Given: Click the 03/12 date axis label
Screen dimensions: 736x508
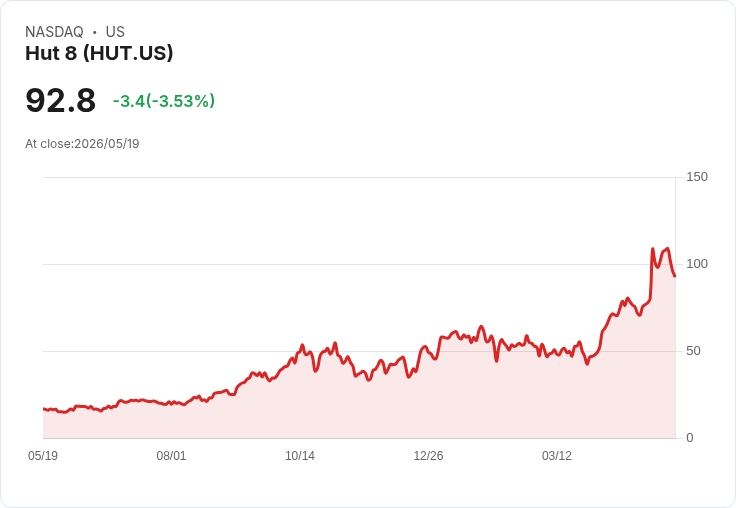Looking at the screenshot, I should click(557, 456).
